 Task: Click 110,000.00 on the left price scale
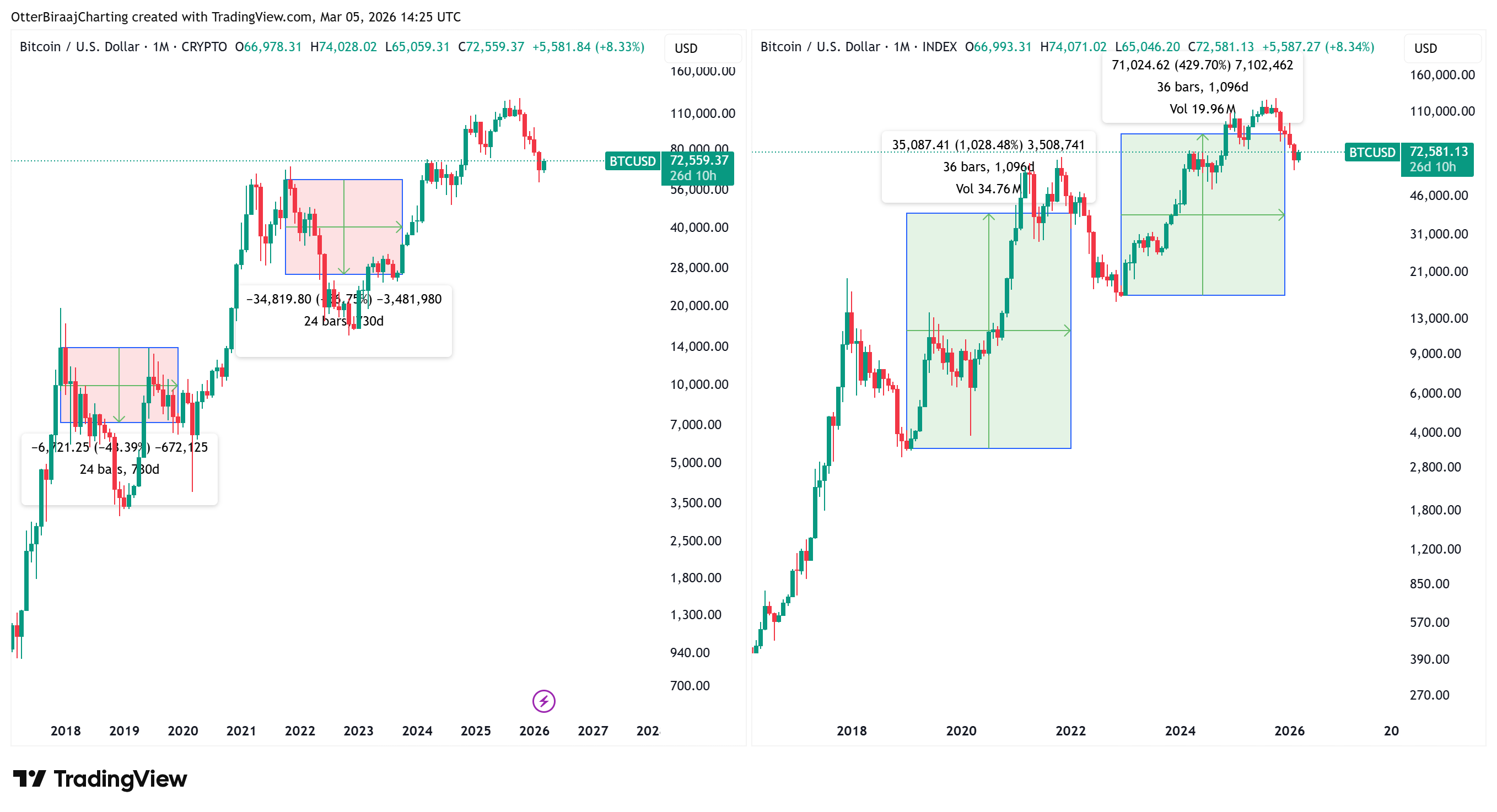702,113
